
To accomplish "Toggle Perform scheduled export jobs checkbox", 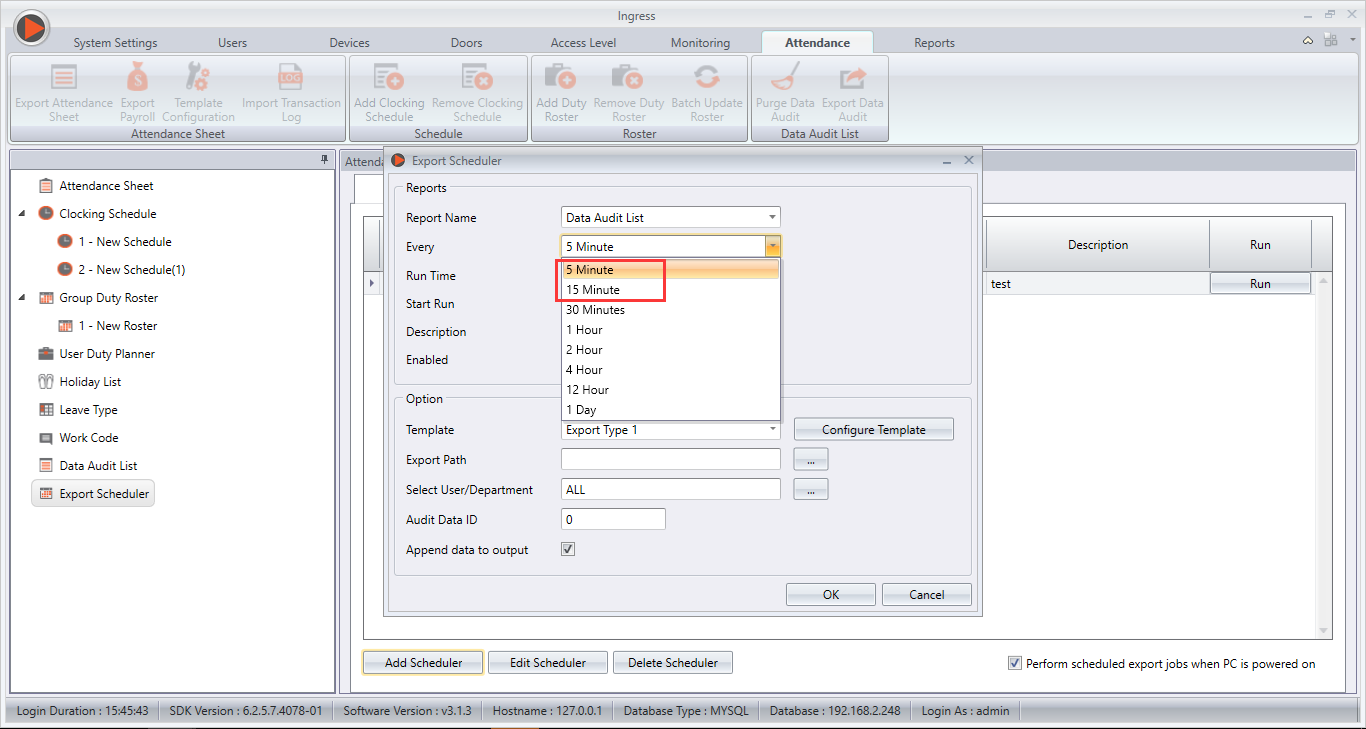I will [x=1015, y=663].
